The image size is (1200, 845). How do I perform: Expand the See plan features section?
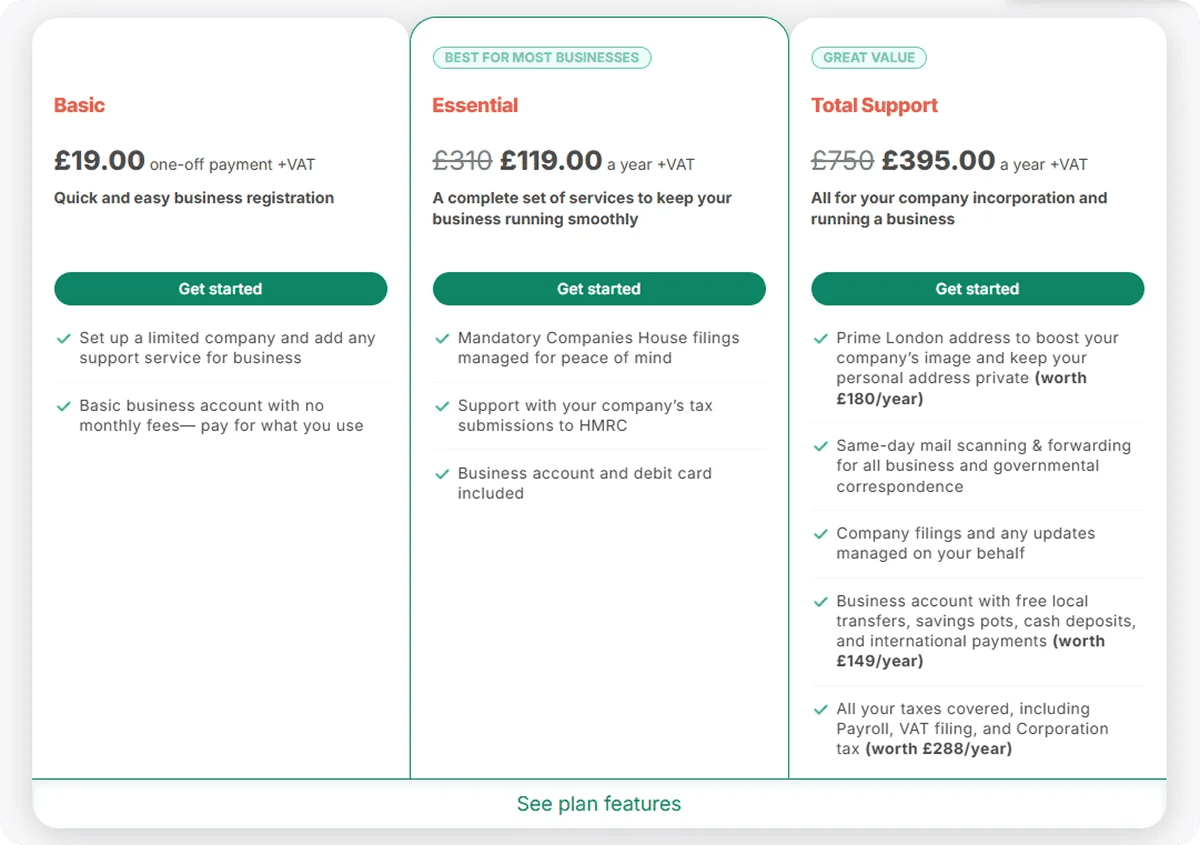599,804
